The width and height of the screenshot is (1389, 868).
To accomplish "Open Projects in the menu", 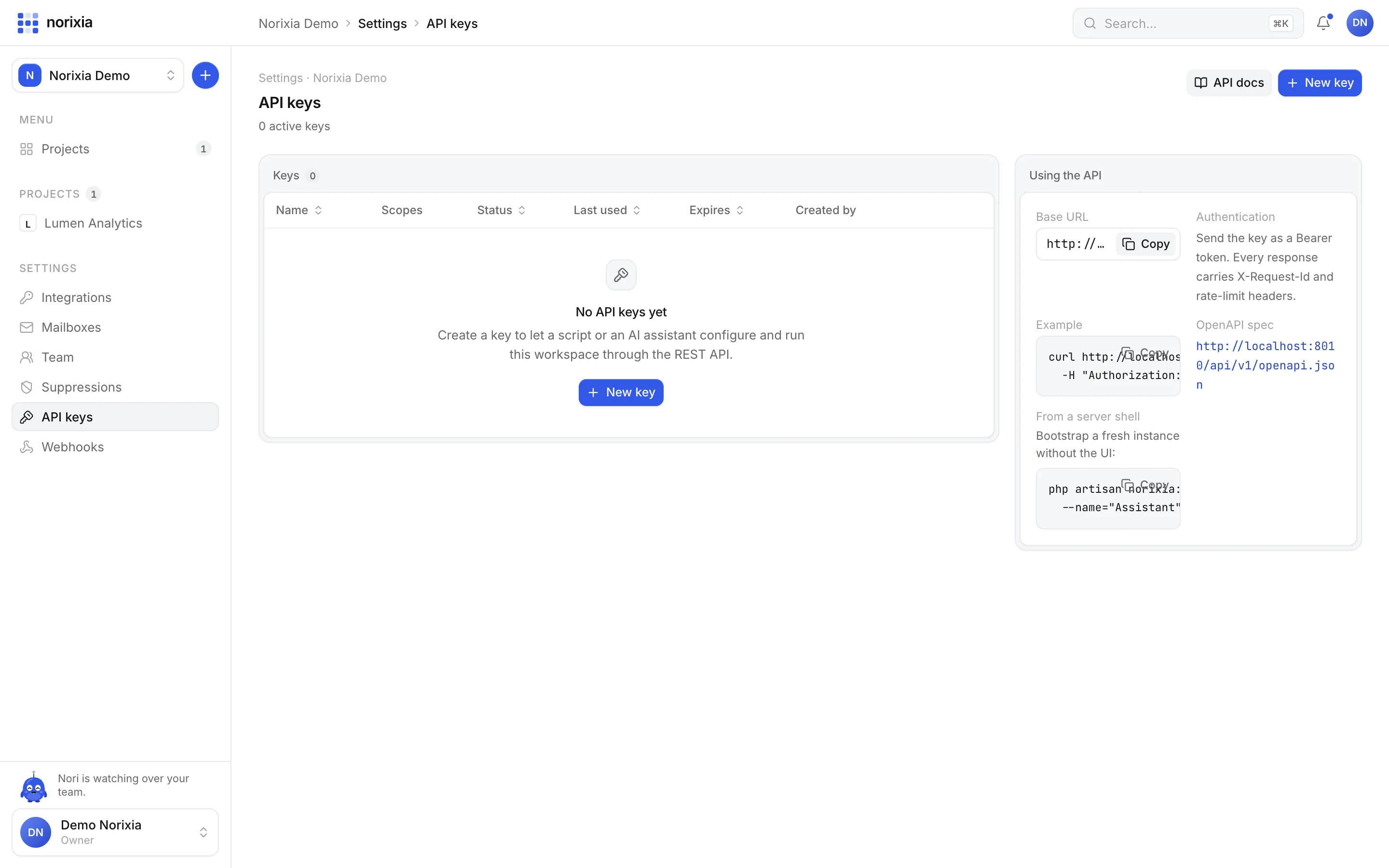I will 115,149.
